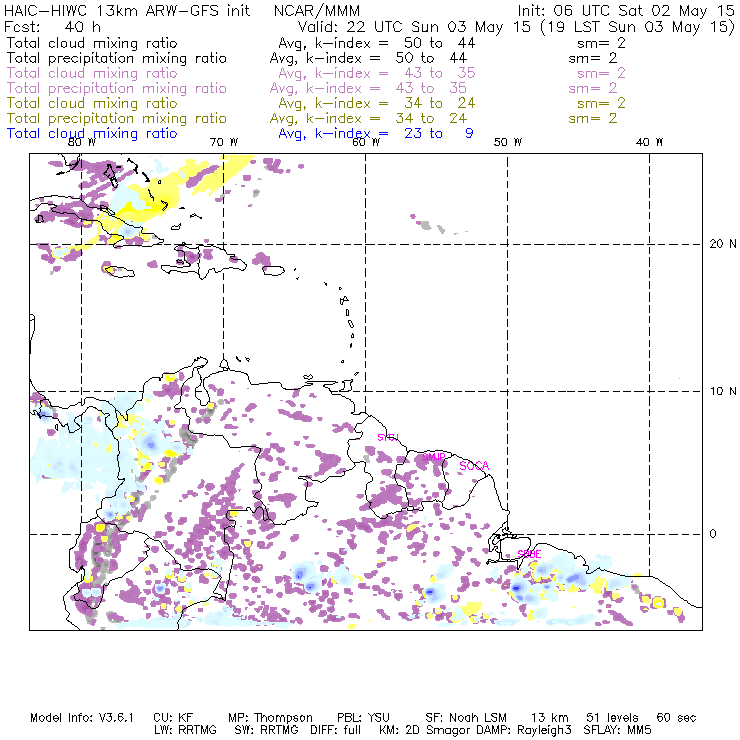Click the 'HAIC-HIWC 13km ARW-GFS init' title

tap(127, 11)
